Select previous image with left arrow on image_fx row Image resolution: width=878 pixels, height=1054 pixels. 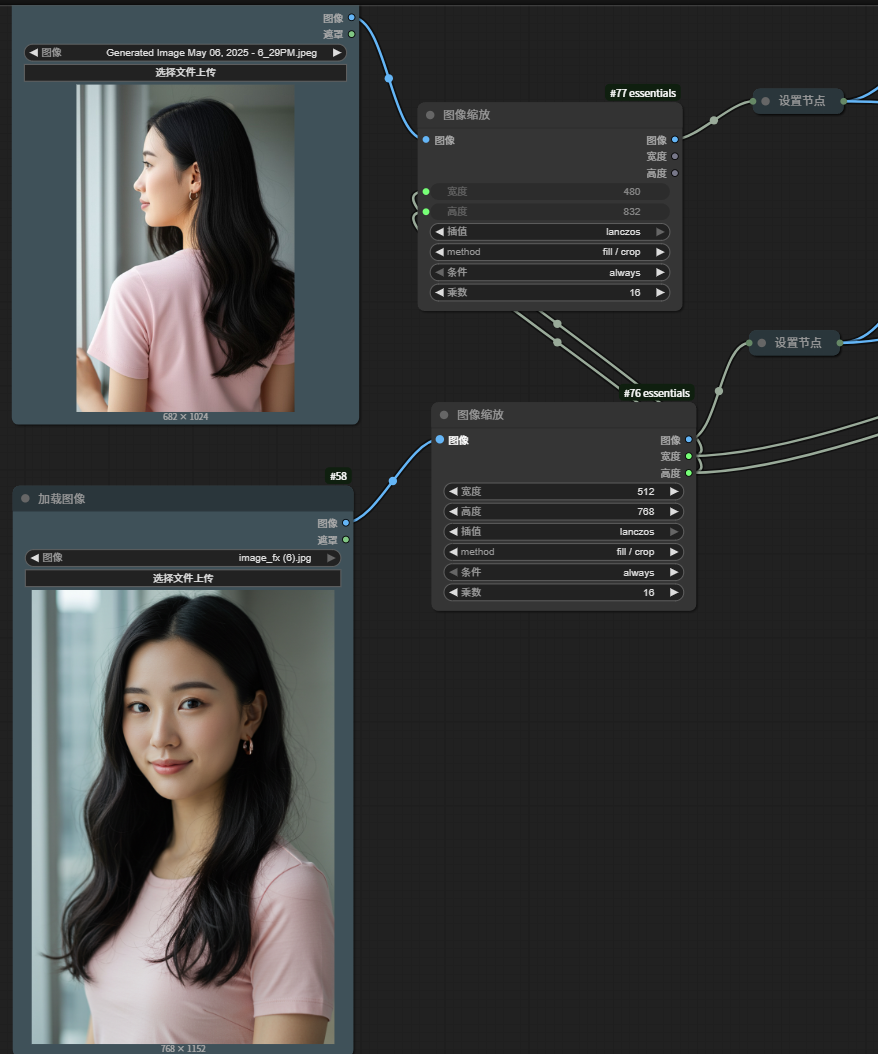(x=35, y=558)
